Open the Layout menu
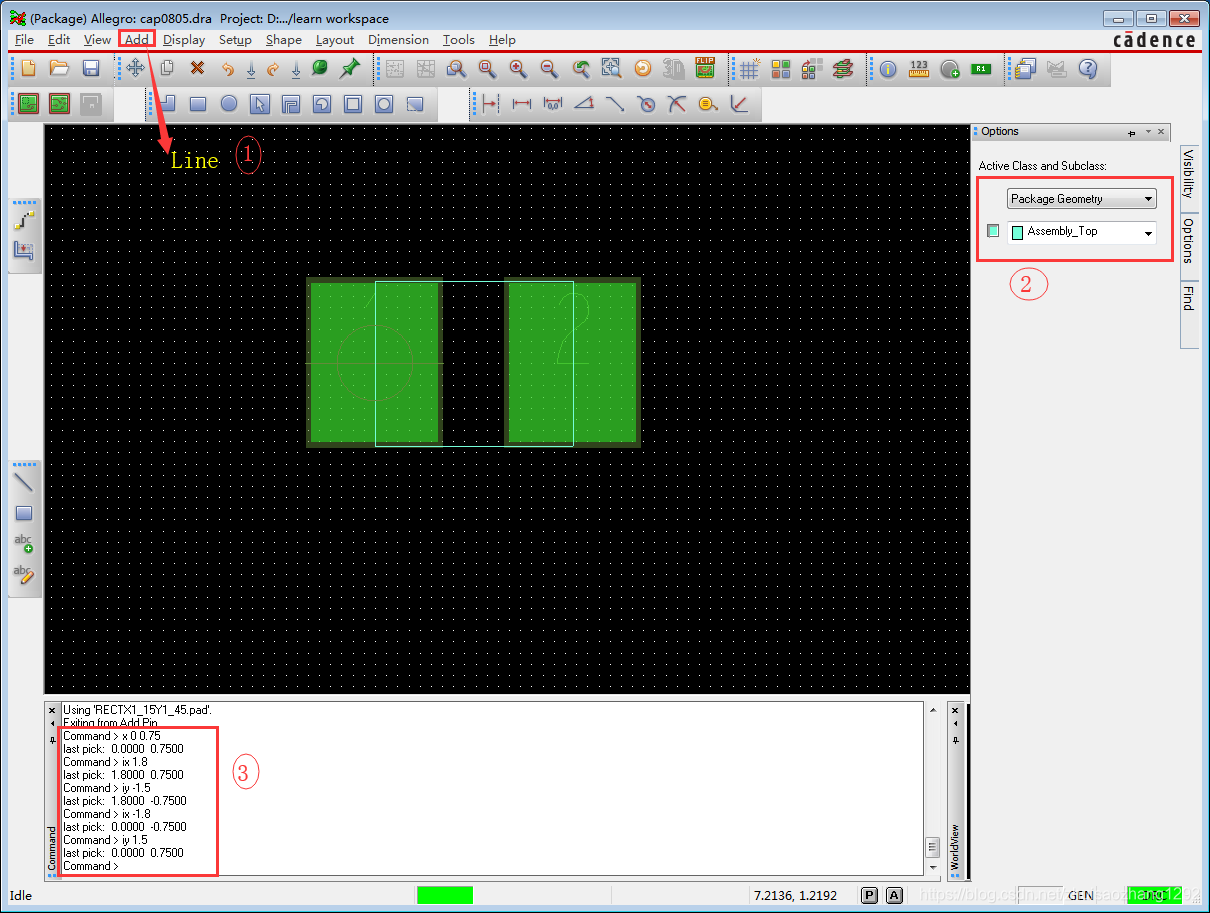The width and height of the screenshot is (1210, 913). click(335, 40)
